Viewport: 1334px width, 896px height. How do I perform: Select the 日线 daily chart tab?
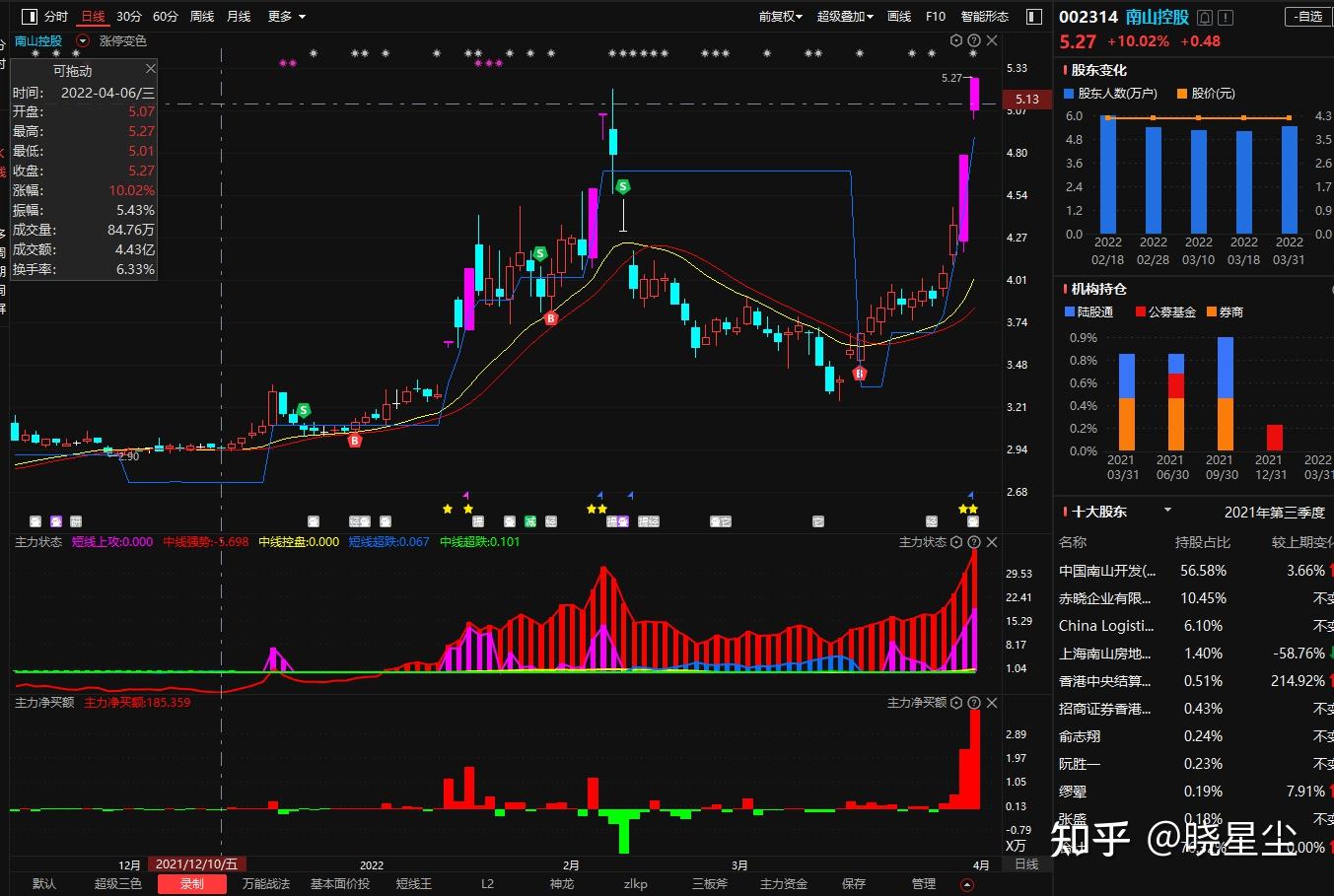93,17
